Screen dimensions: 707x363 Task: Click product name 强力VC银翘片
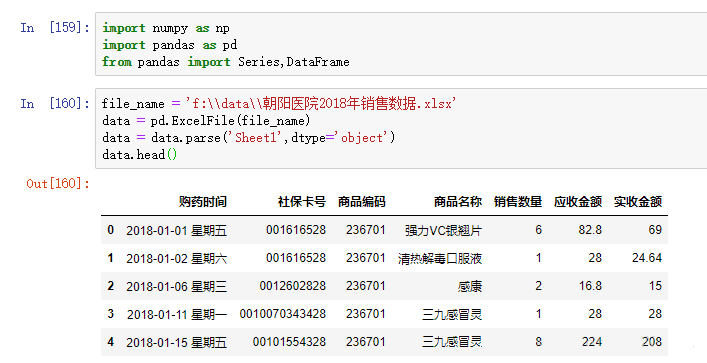(443, 230)
